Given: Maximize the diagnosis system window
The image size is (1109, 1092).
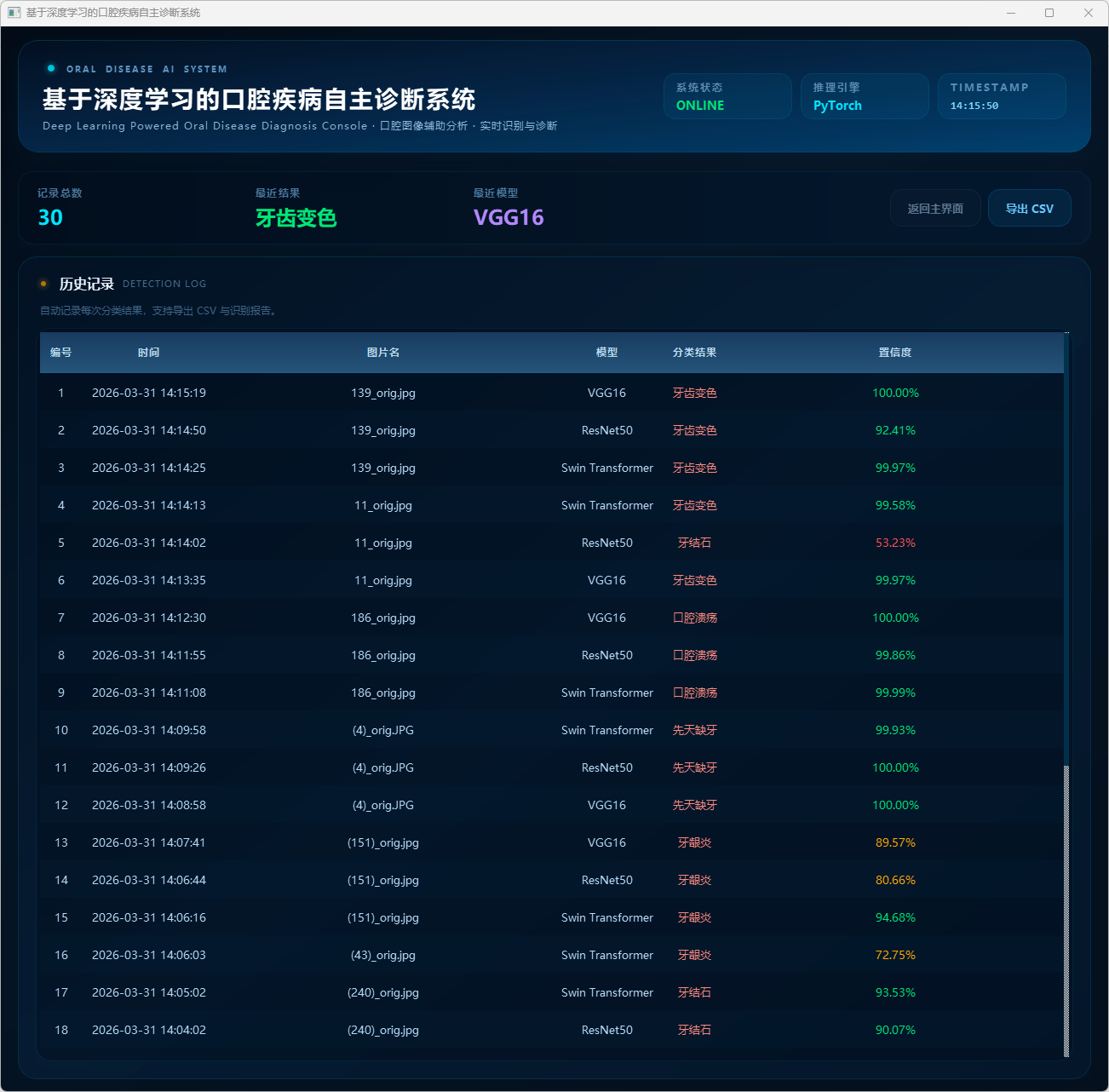Looking at the screenshot, I should [1049, 13].
